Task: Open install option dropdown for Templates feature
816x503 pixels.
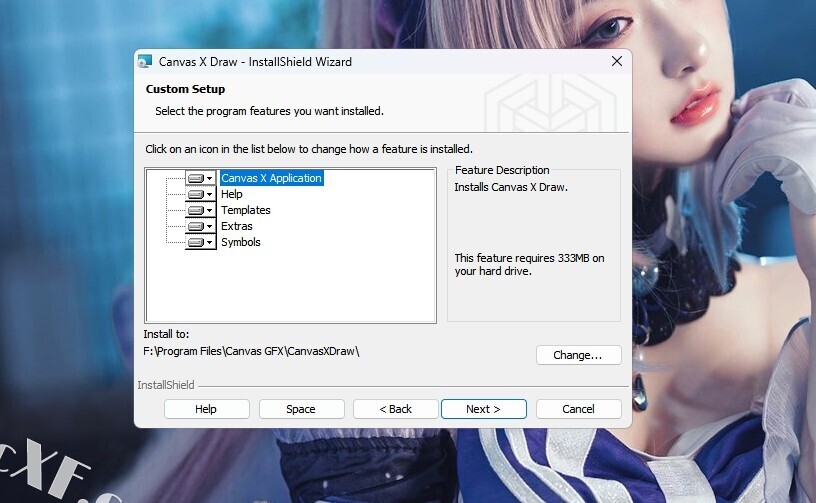Action: [x=200, y=210]
